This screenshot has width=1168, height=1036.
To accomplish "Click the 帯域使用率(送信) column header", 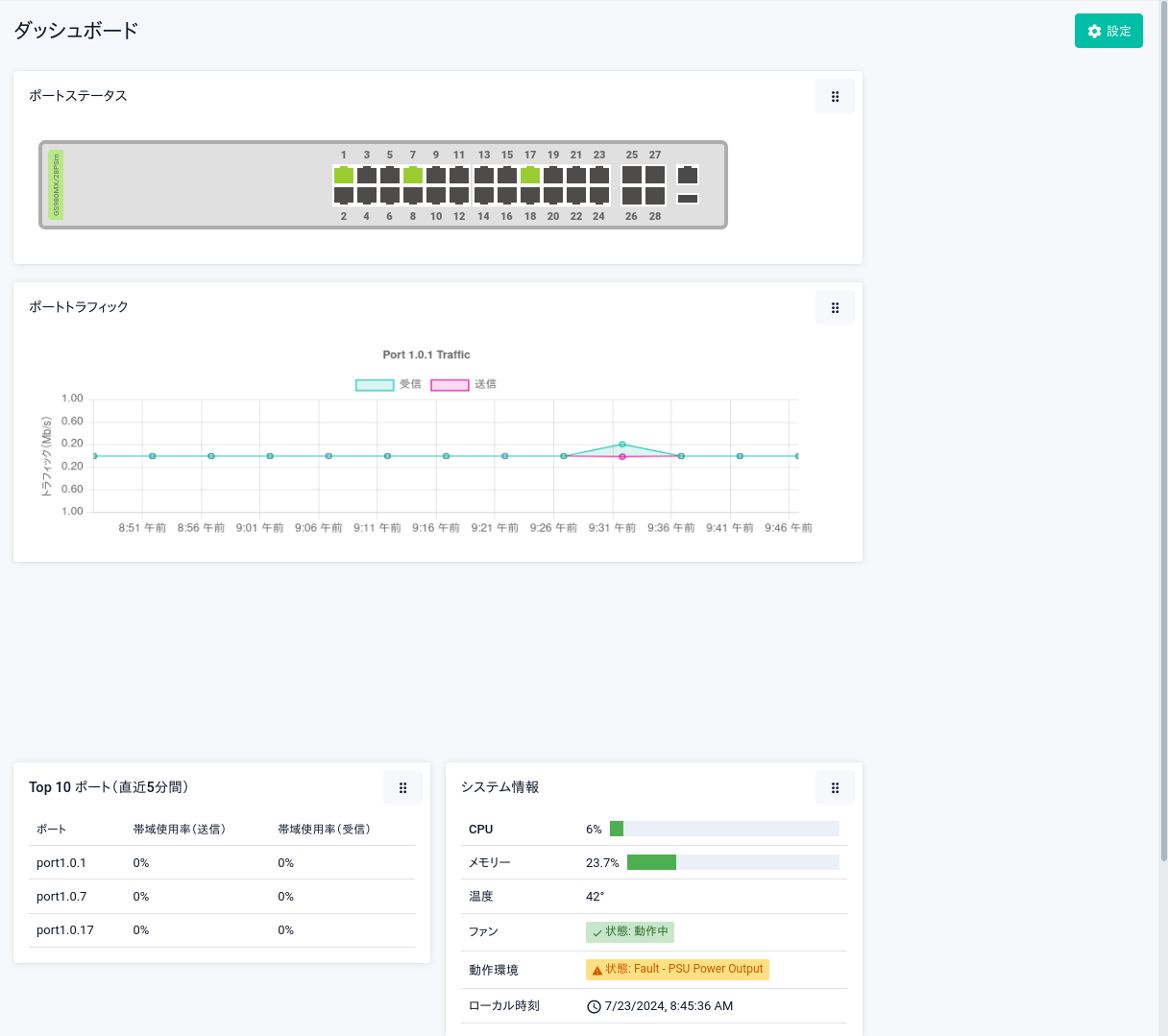I will (x=179, y=829).
